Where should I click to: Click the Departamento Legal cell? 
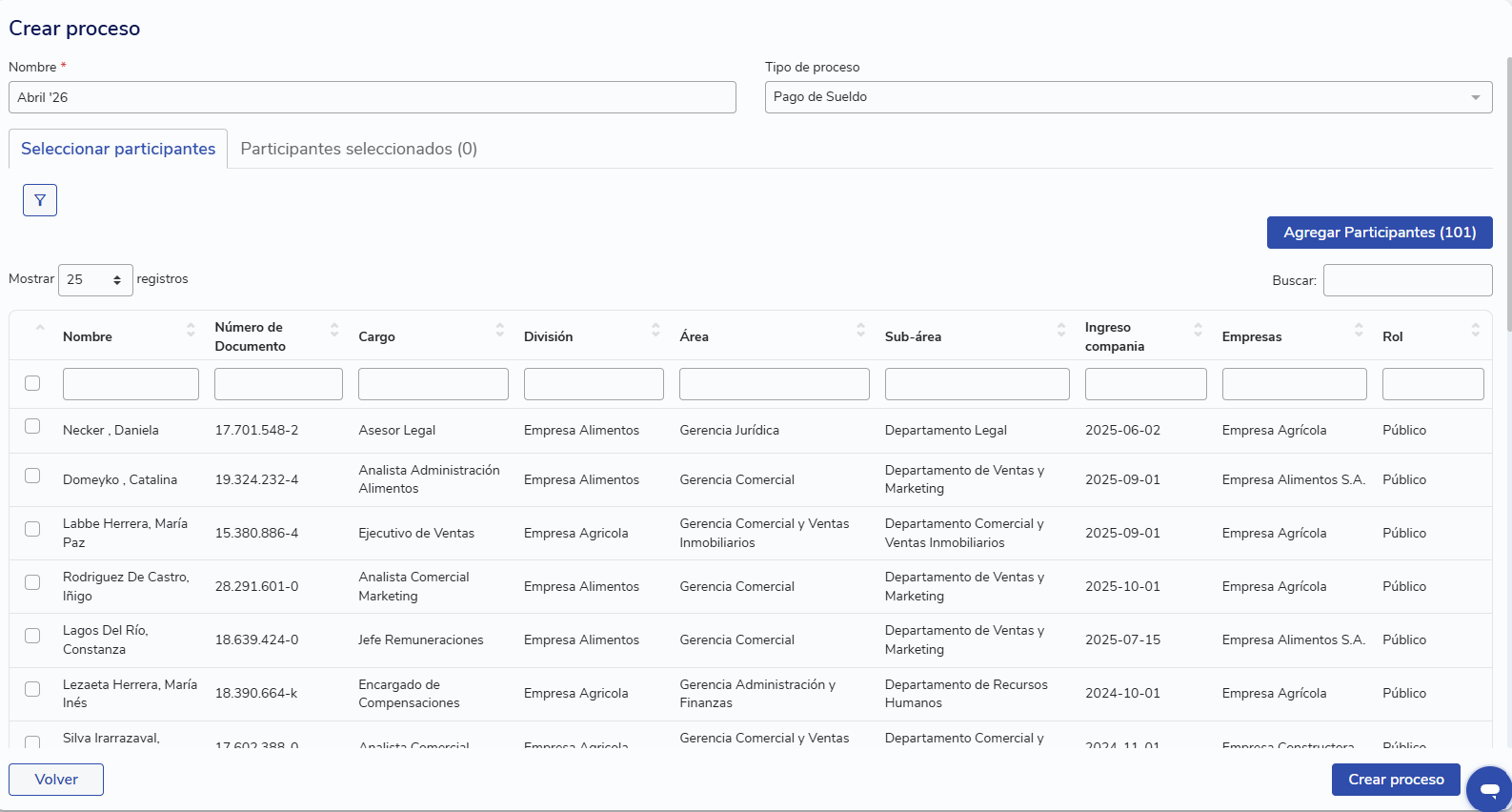pyautogui.click(x=945, y=431)
